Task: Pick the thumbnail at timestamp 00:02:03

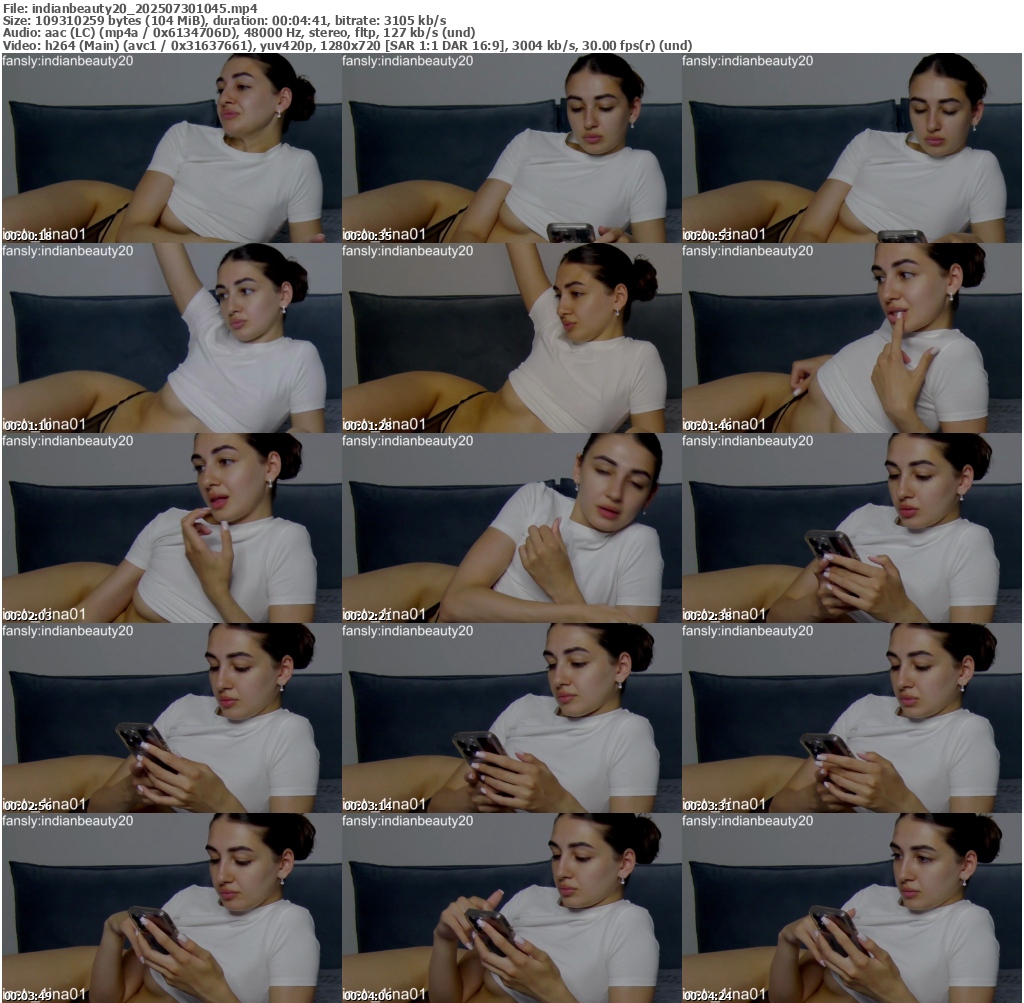Action: point(172,528)
